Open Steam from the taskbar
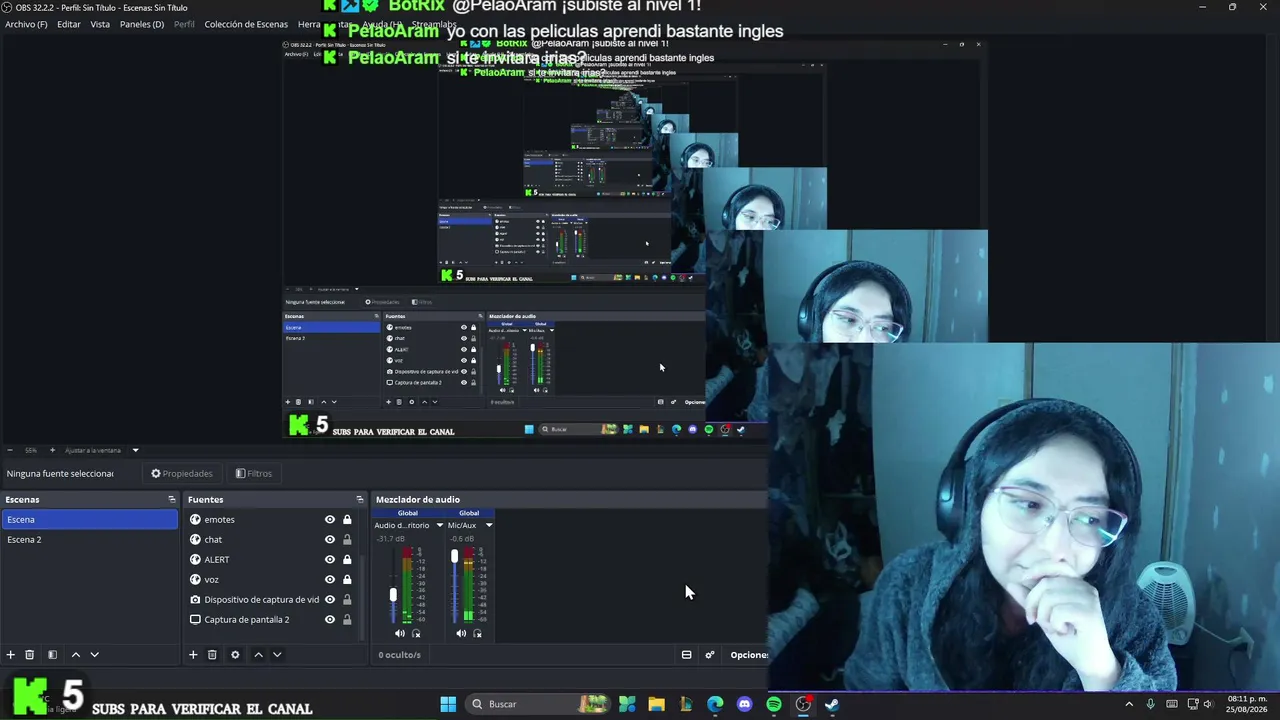Image resolution: width=1280 pixels, height=720 pixels. (832, 704)
